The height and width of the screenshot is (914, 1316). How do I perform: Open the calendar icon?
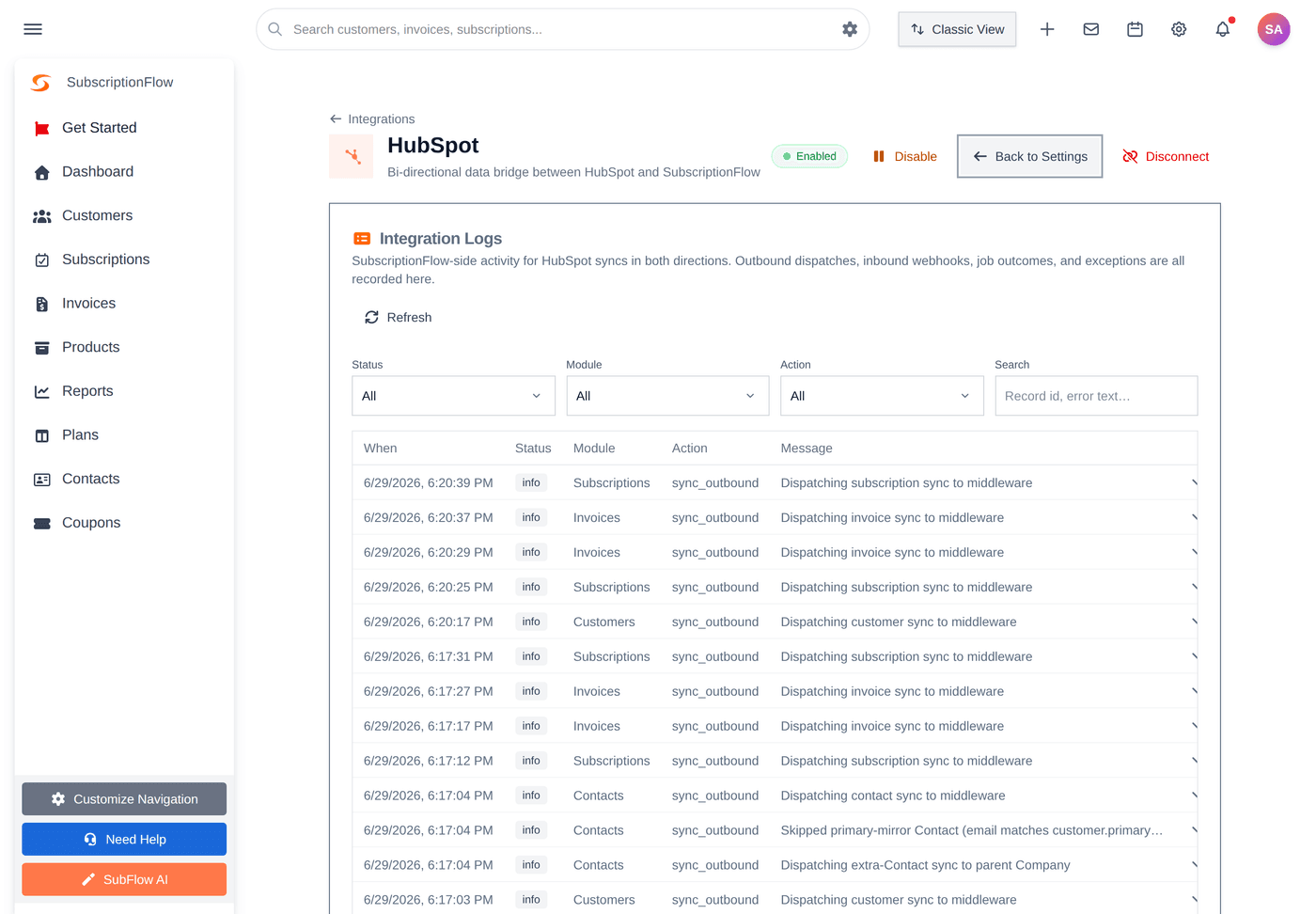tap(1136, 29)
